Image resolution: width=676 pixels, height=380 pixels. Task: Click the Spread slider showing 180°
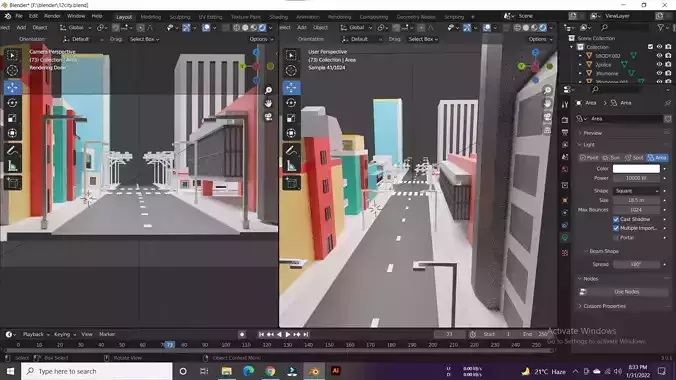coord(636,264)
